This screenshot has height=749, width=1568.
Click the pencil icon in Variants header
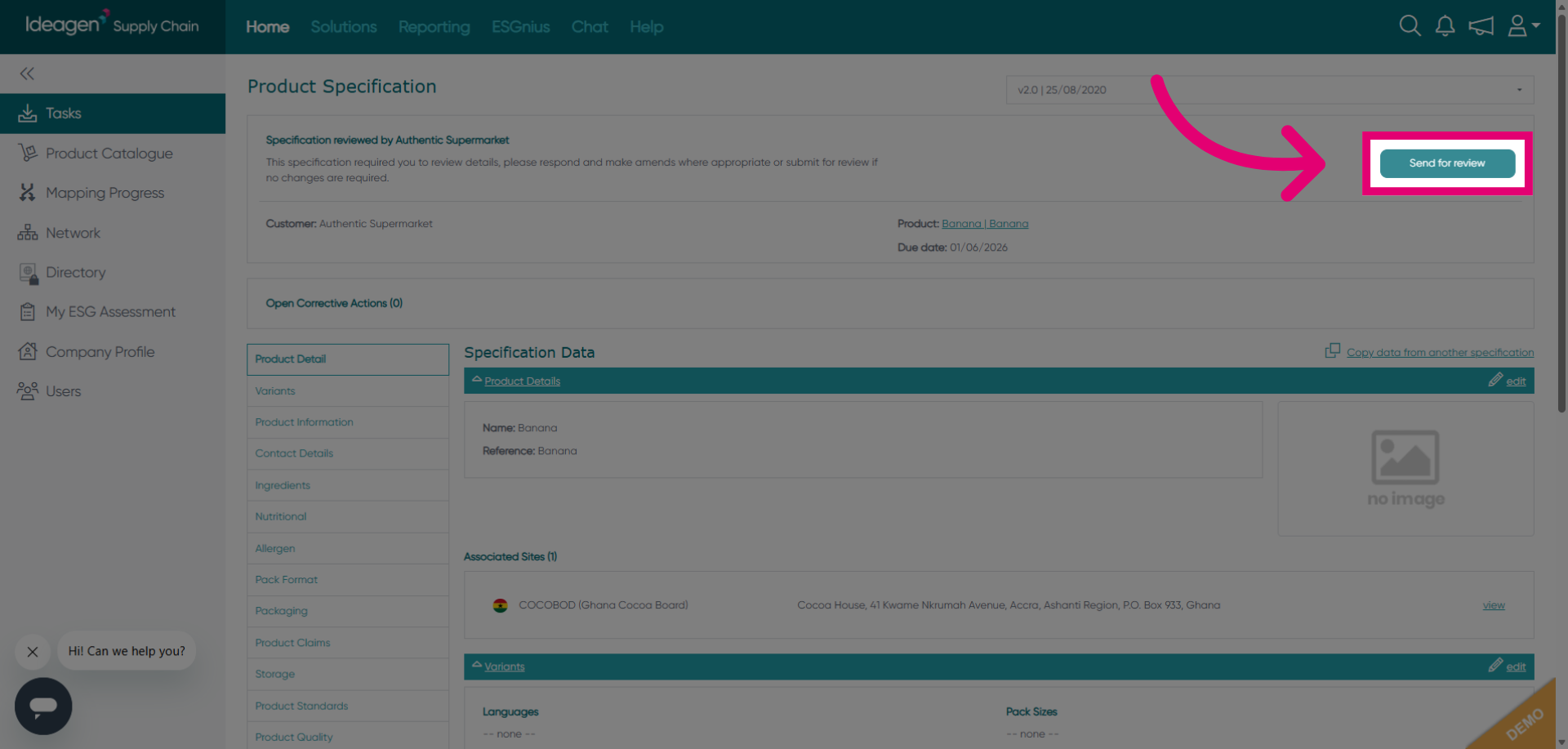1494,666
